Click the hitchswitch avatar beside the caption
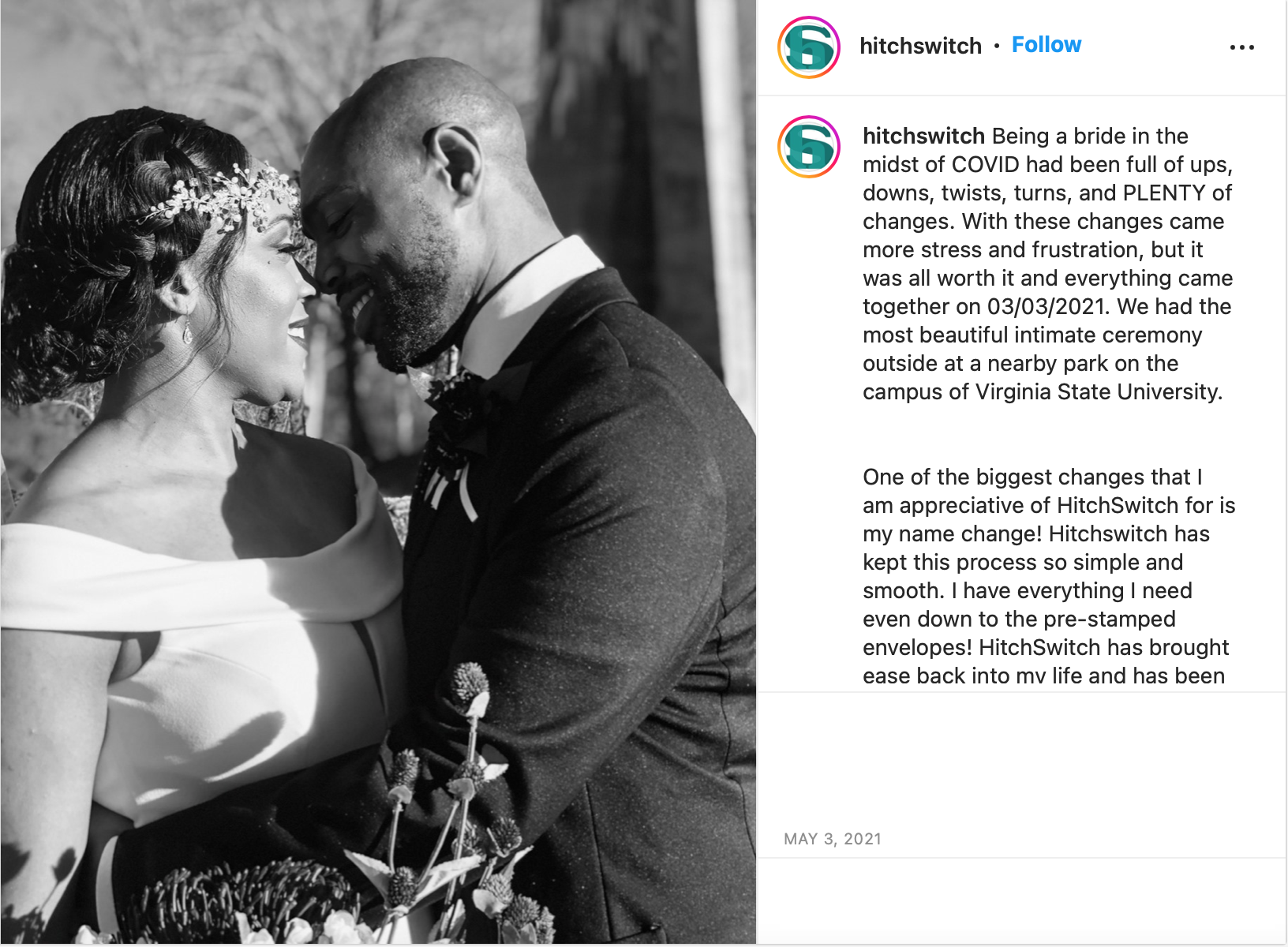The height and width of the screenshot is (947, 1288). (x=809, y=147)
